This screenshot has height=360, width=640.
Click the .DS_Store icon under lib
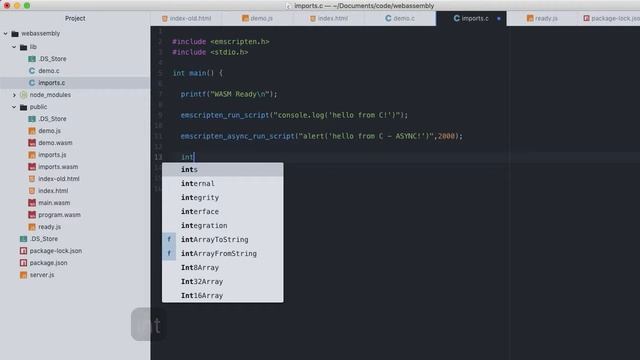tap(32, 59)
